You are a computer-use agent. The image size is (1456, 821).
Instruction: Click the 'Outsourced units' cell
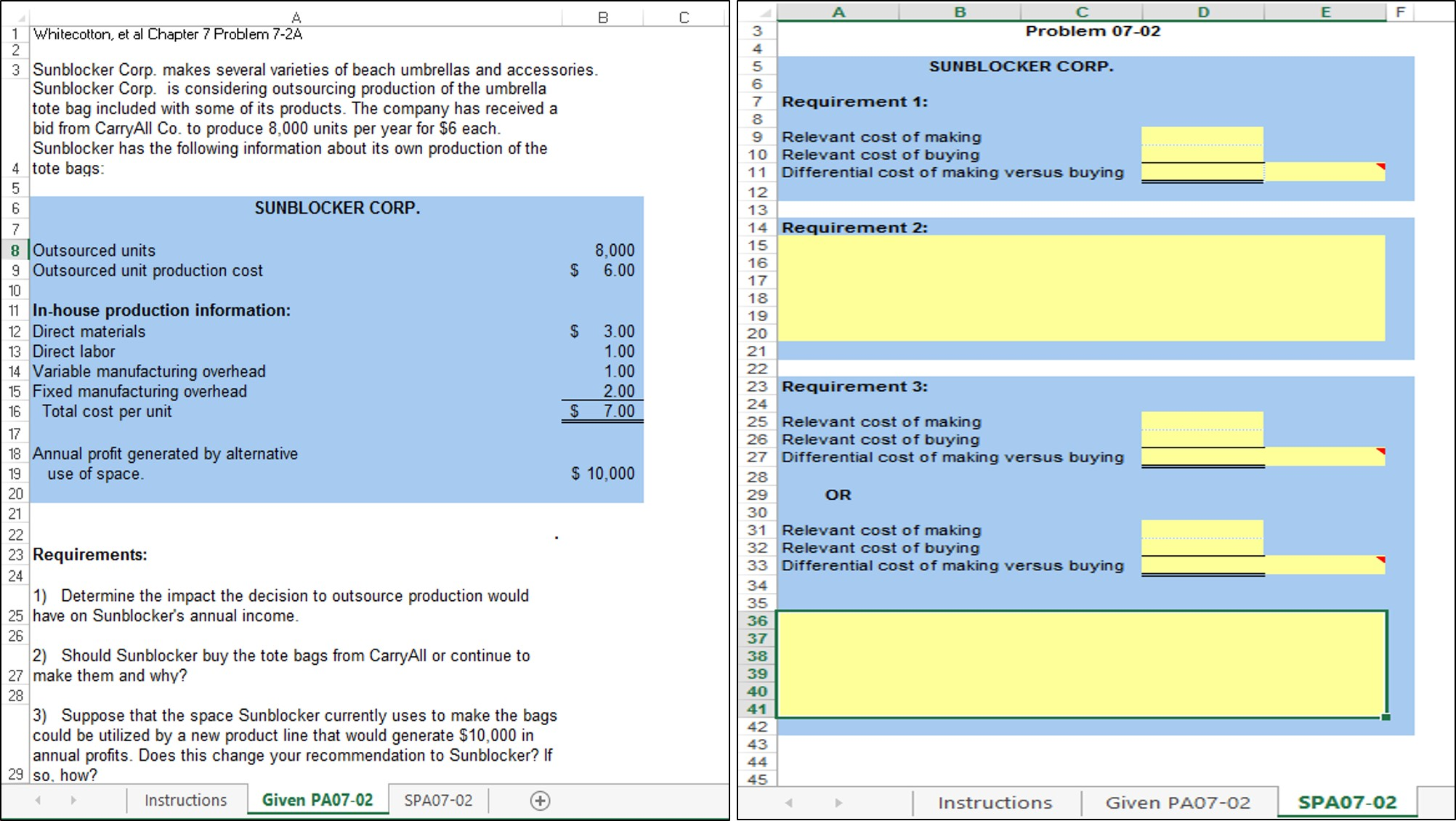[94, 250]
